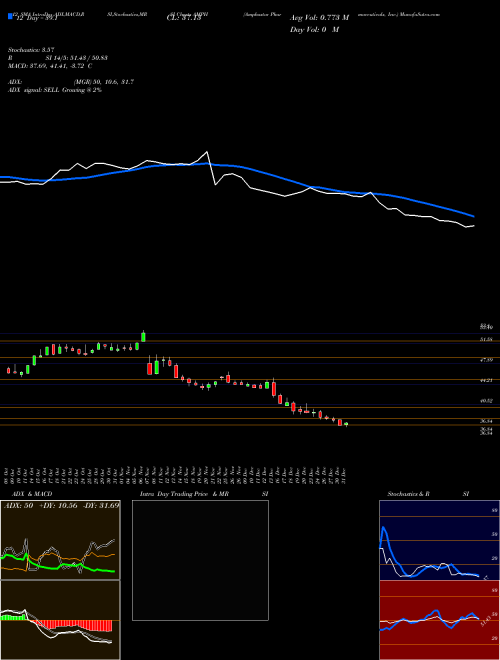Open the MunafaSutra.com source label

click(420, 14)
